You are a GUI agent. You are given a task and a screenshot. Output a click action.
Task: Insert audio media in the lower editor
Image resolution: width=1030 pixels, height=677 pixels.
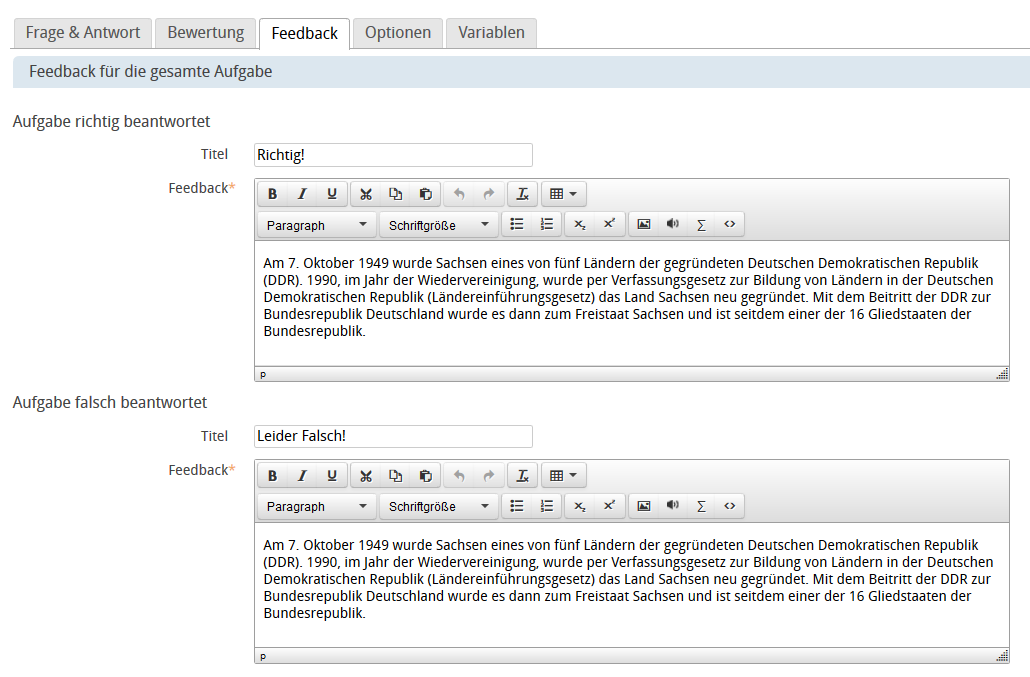673,506
